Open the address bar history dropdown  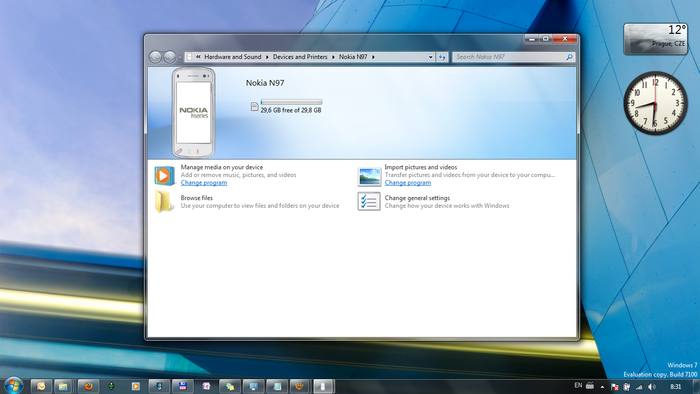click(430, 57)
